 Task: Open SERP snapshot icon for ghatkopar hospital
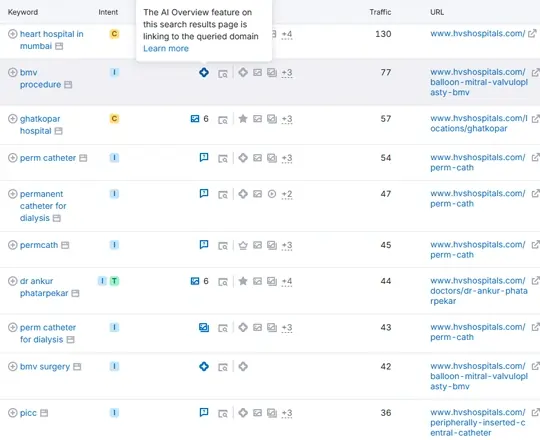click(x=223, y=120)
